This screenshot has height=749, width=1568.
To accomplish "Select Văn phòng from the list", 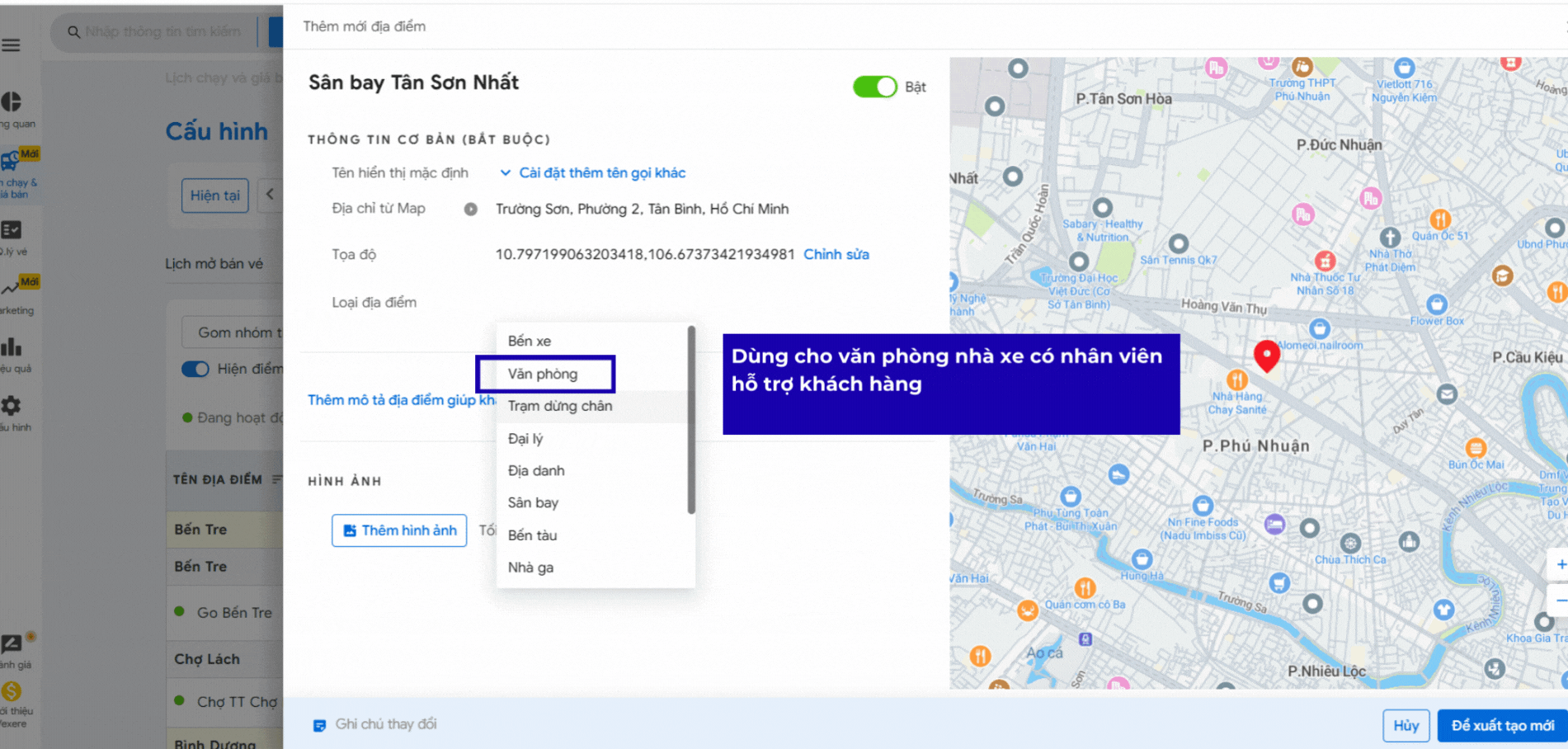I will click(544, 374).
